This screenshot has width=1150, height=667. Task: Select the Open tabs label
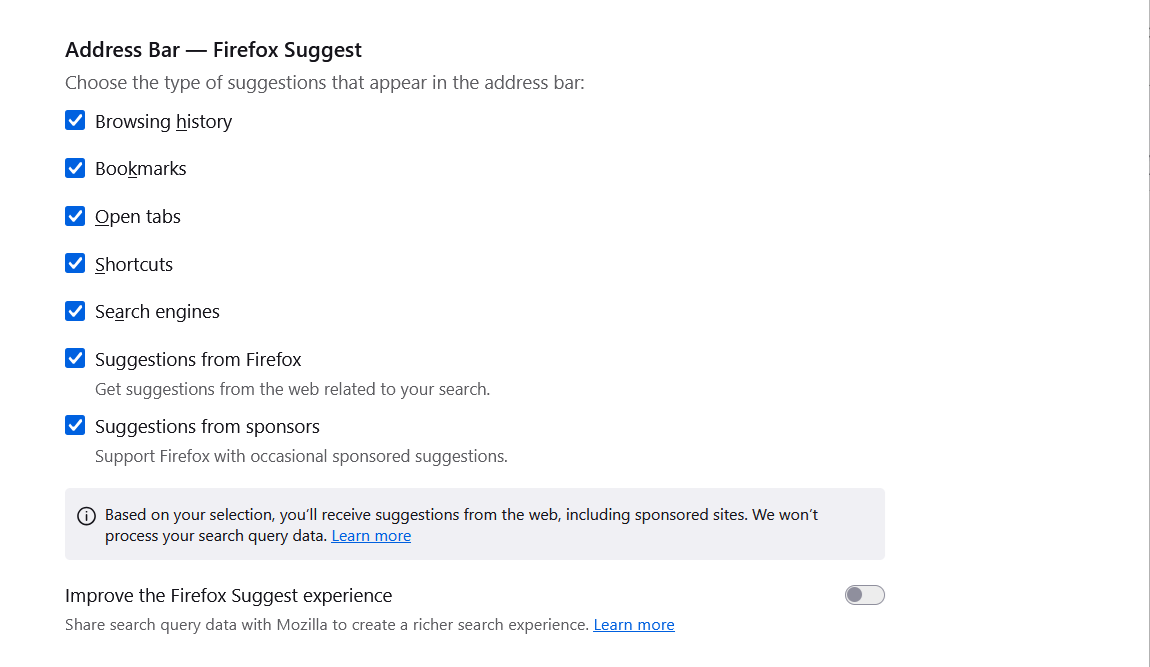click(x=137, y=216)
